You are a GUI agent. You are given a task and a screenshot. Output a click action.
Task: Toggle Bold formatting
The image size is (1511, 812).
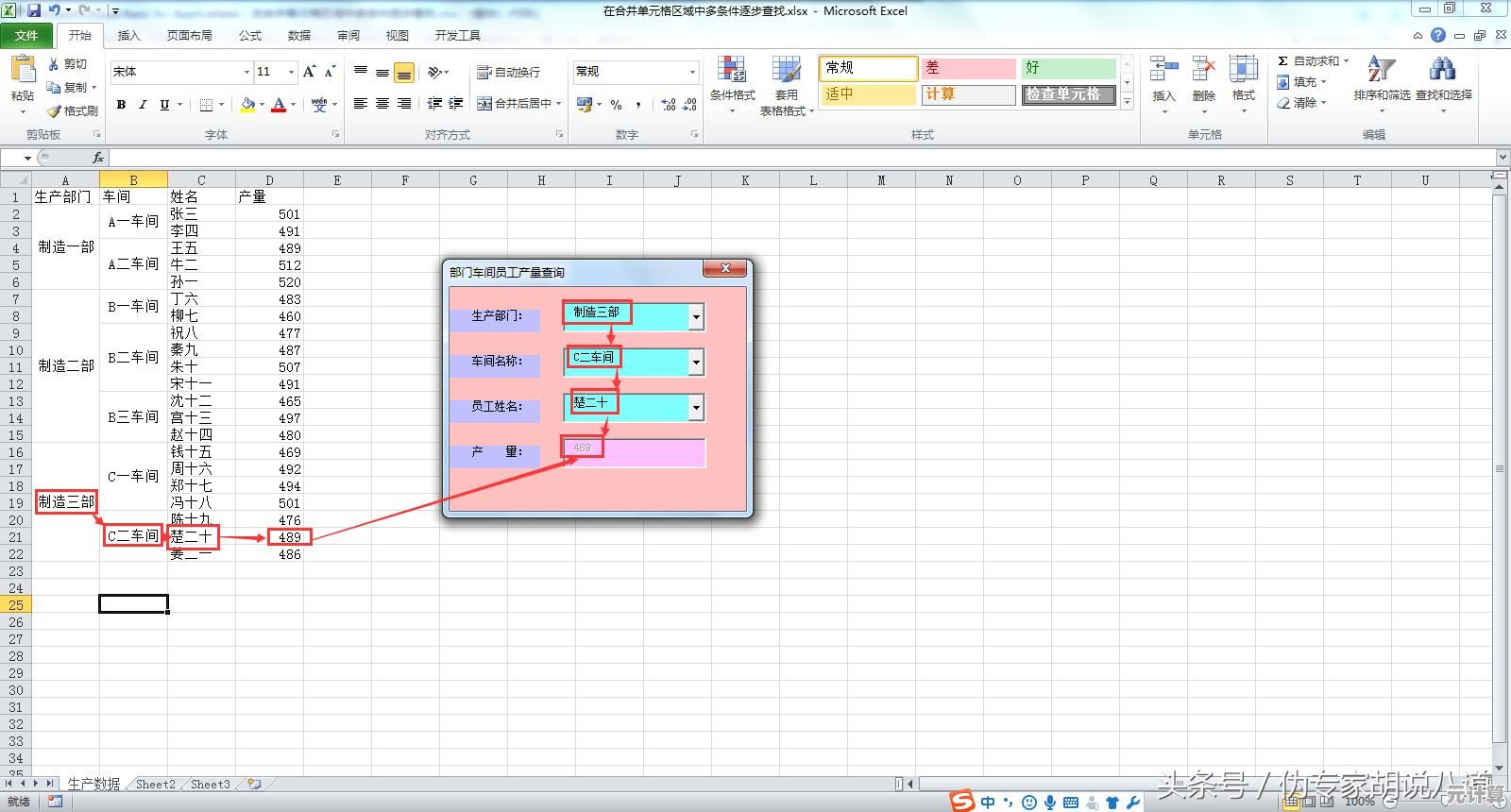[x=121, y=105]
